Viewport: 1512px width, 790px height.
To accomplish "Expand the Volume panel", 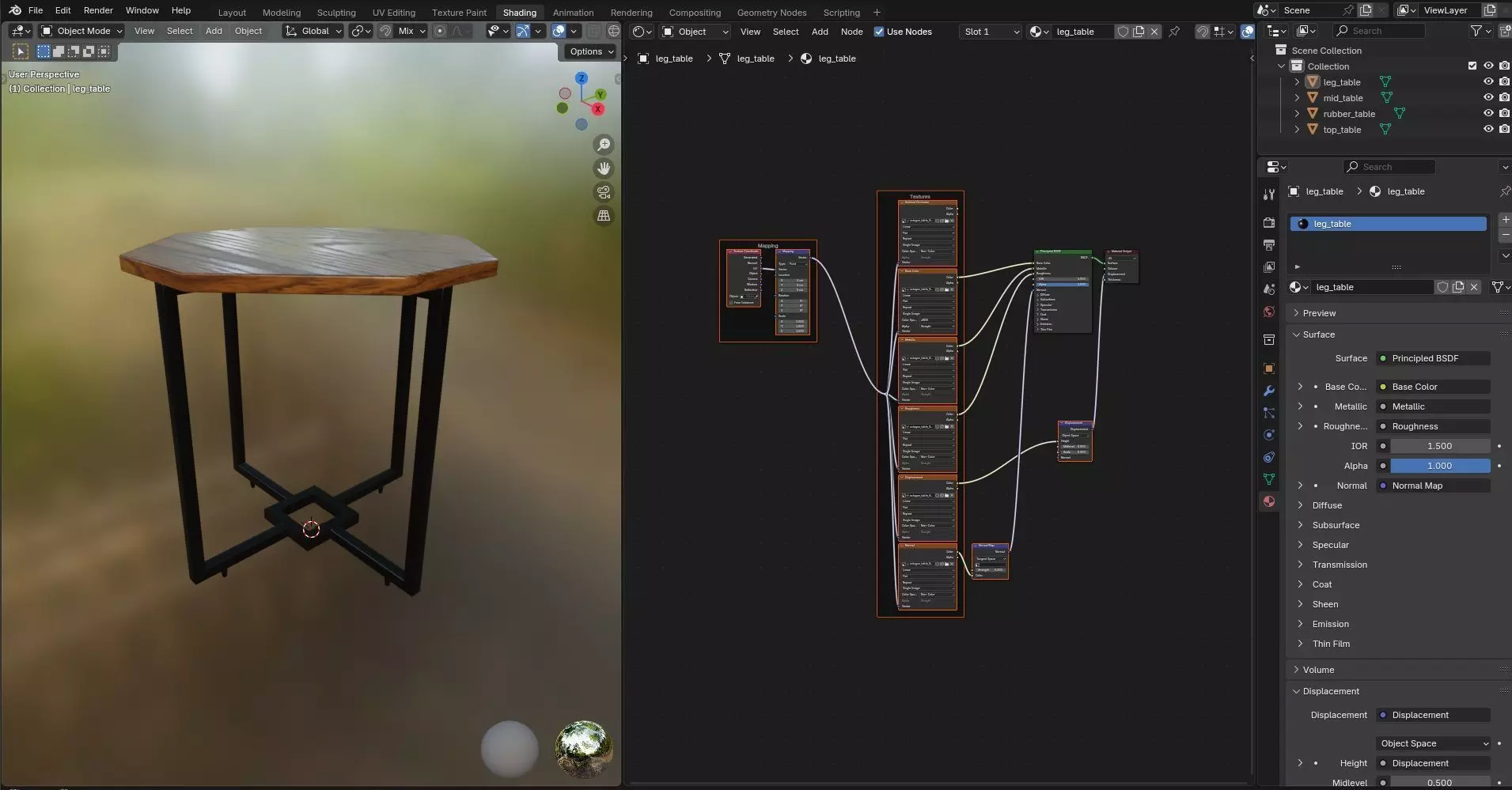I will click(x=1318, y=670).
